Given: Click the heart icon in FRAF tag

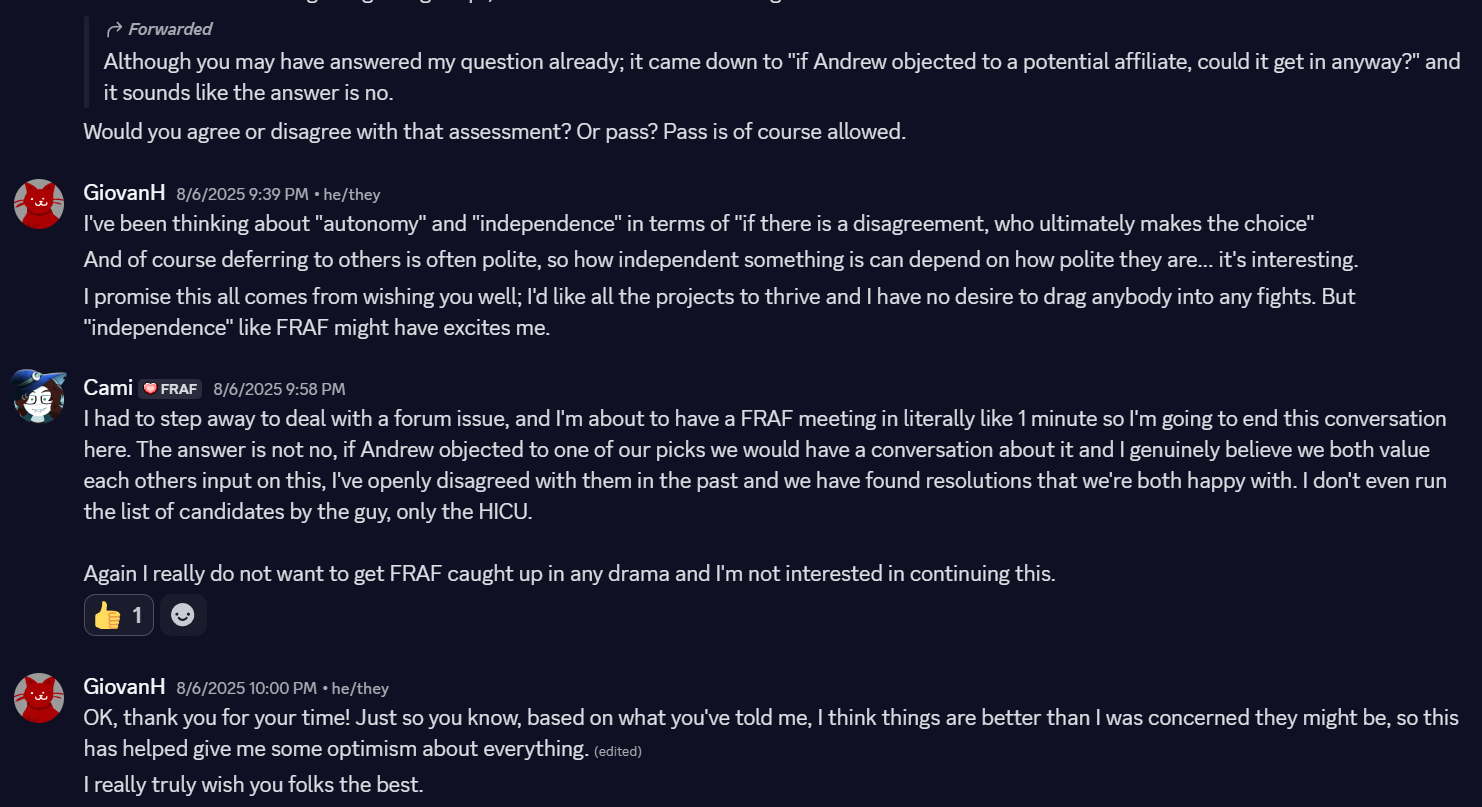Looking at the screenshot, I should click(x=151, y=389).
